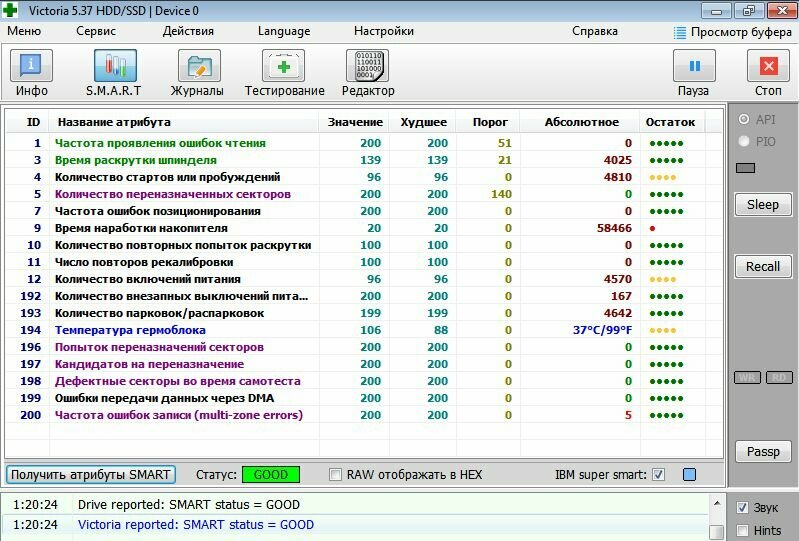Viewport: 799px width, 541px height.
Task: Click the Значение column header
Action: (355, 122)
